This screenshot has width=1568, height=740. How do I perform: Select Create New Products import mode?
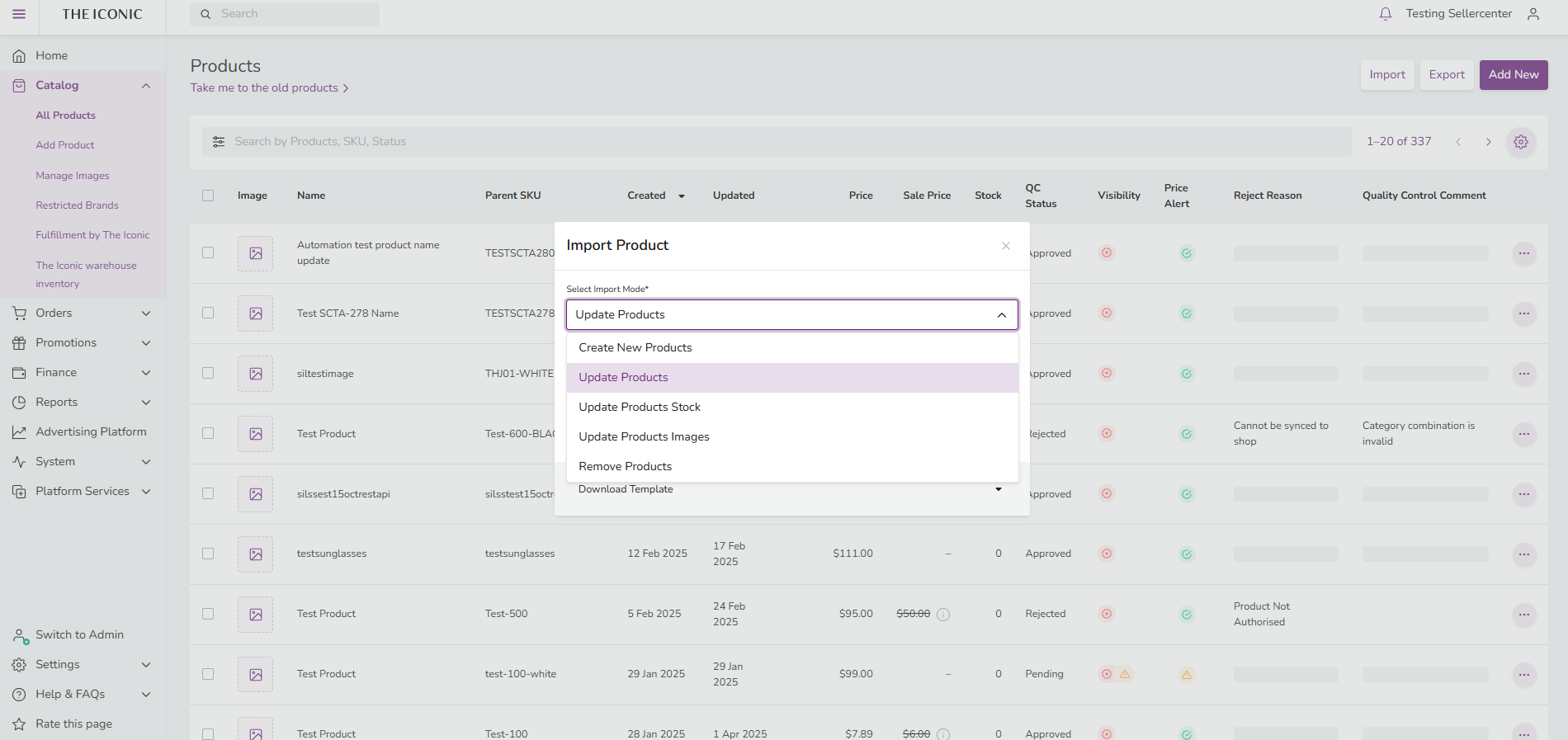coord(792,348)
